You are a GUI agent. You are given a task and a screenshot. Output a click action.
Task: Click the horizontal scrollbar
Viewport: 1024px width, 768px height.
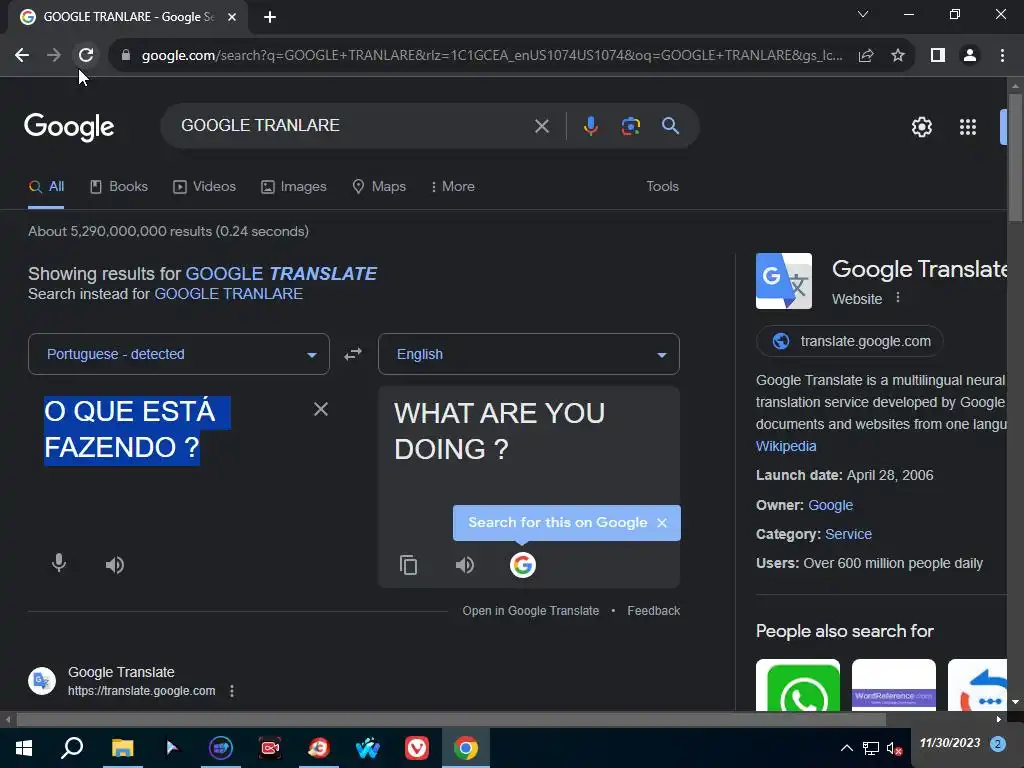pyautogui.click(x=451, y=720)
